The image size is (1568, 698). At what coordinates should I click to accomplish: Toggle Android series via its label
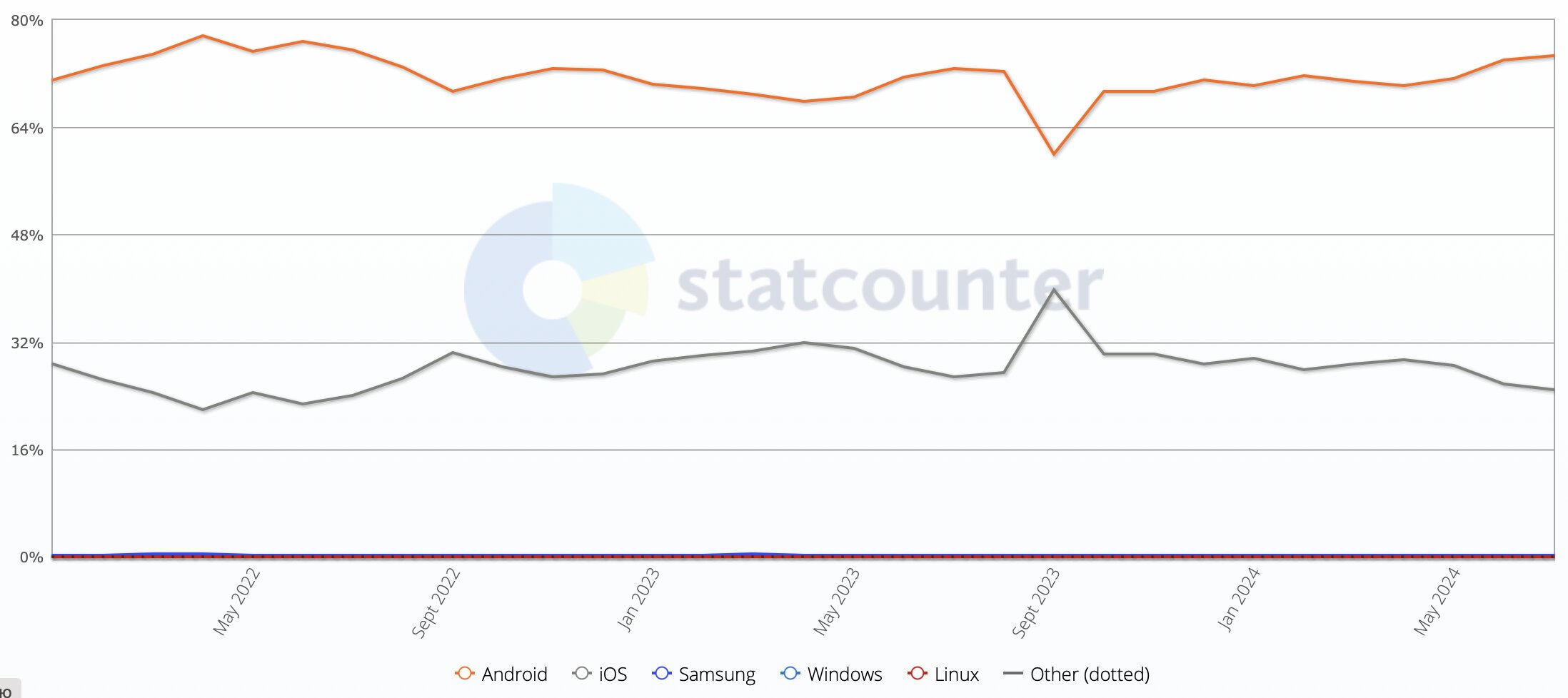click(514, 674)
